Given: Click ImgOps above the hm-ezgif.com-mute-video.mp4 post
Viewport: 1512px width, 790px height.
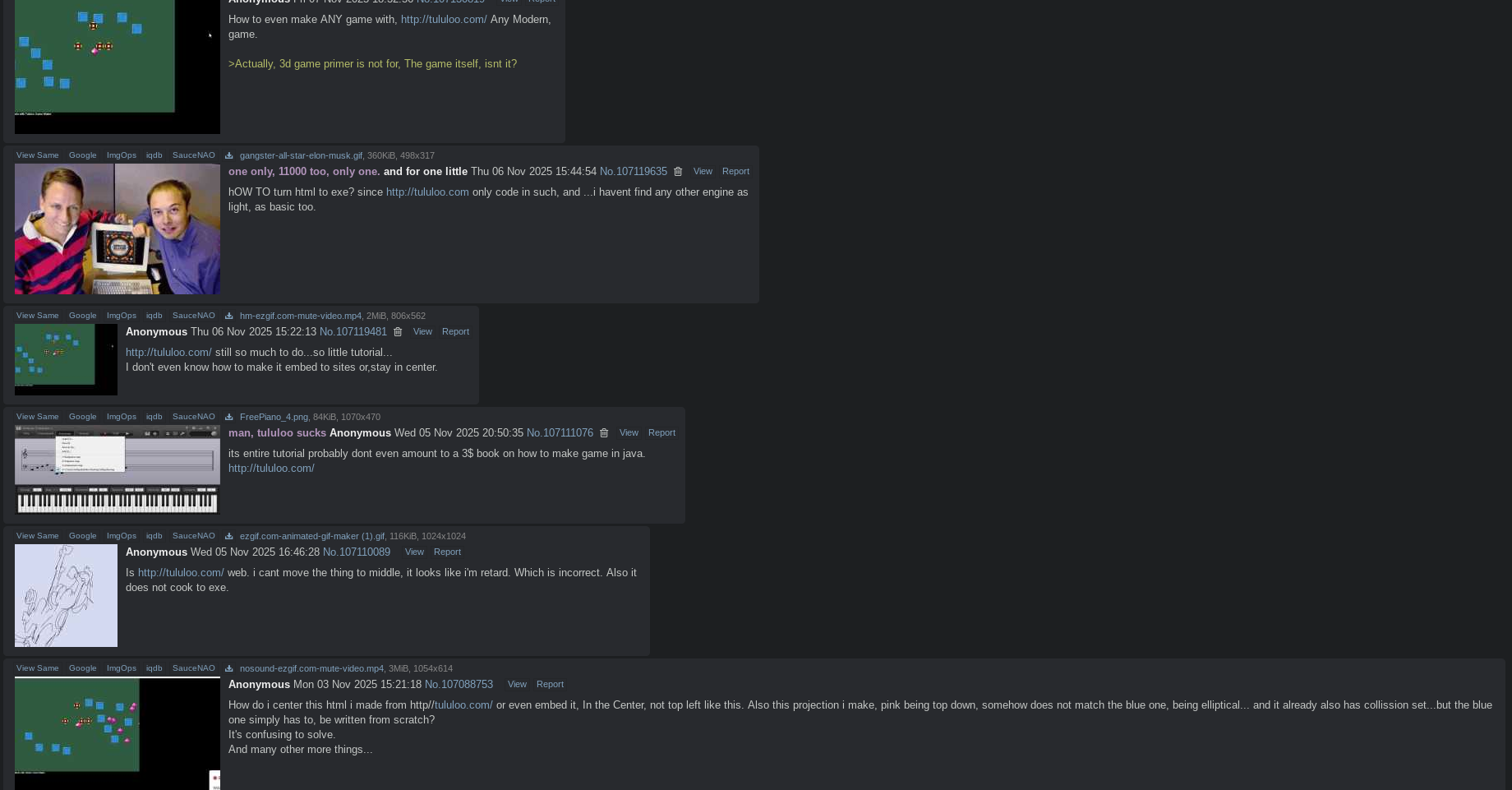Looking at the screenshot, I should click(x=121, y=316).
